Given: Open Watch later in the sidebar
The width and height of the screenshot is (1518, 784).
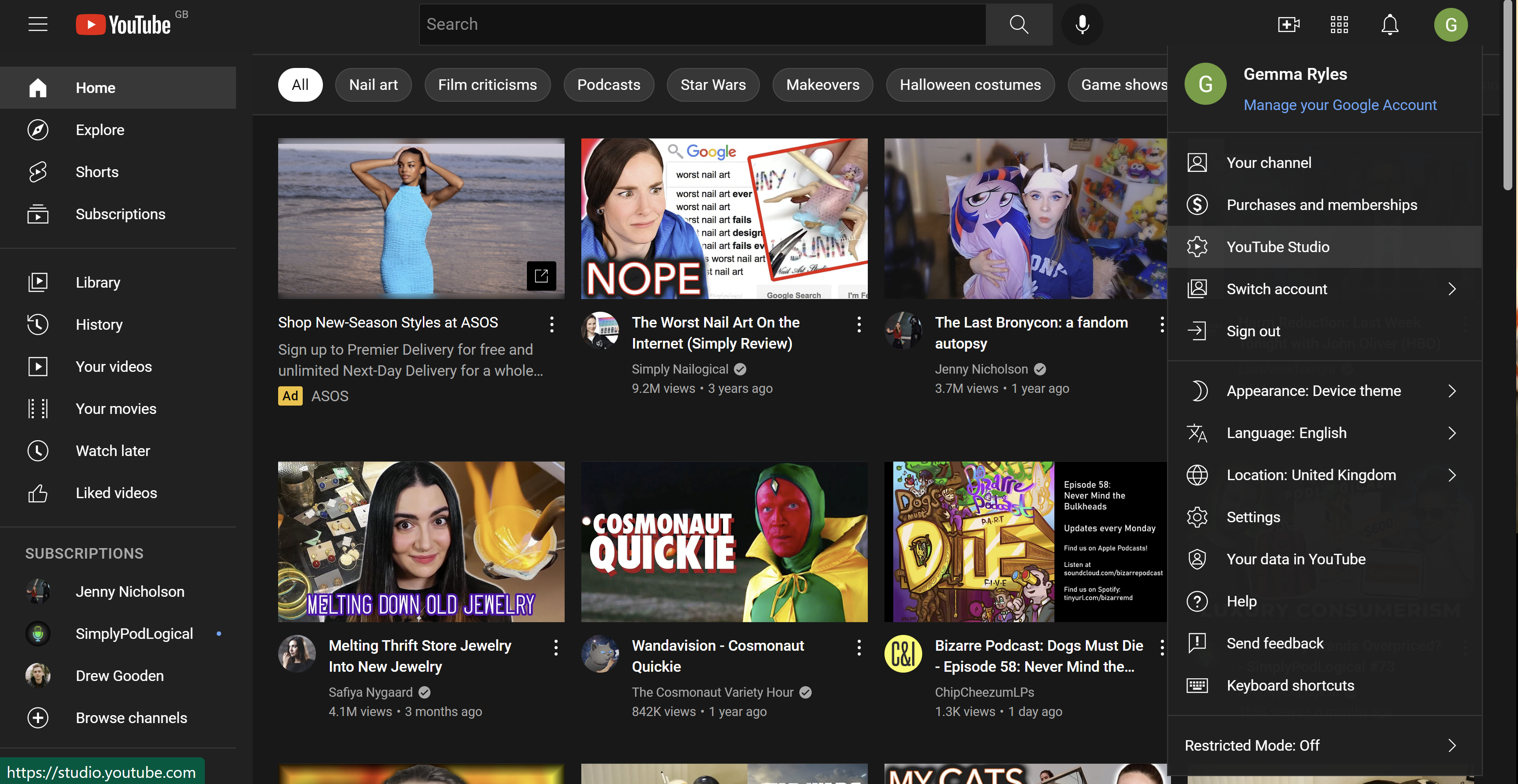Looking at the screenshot, I should [x=118, y=451].
